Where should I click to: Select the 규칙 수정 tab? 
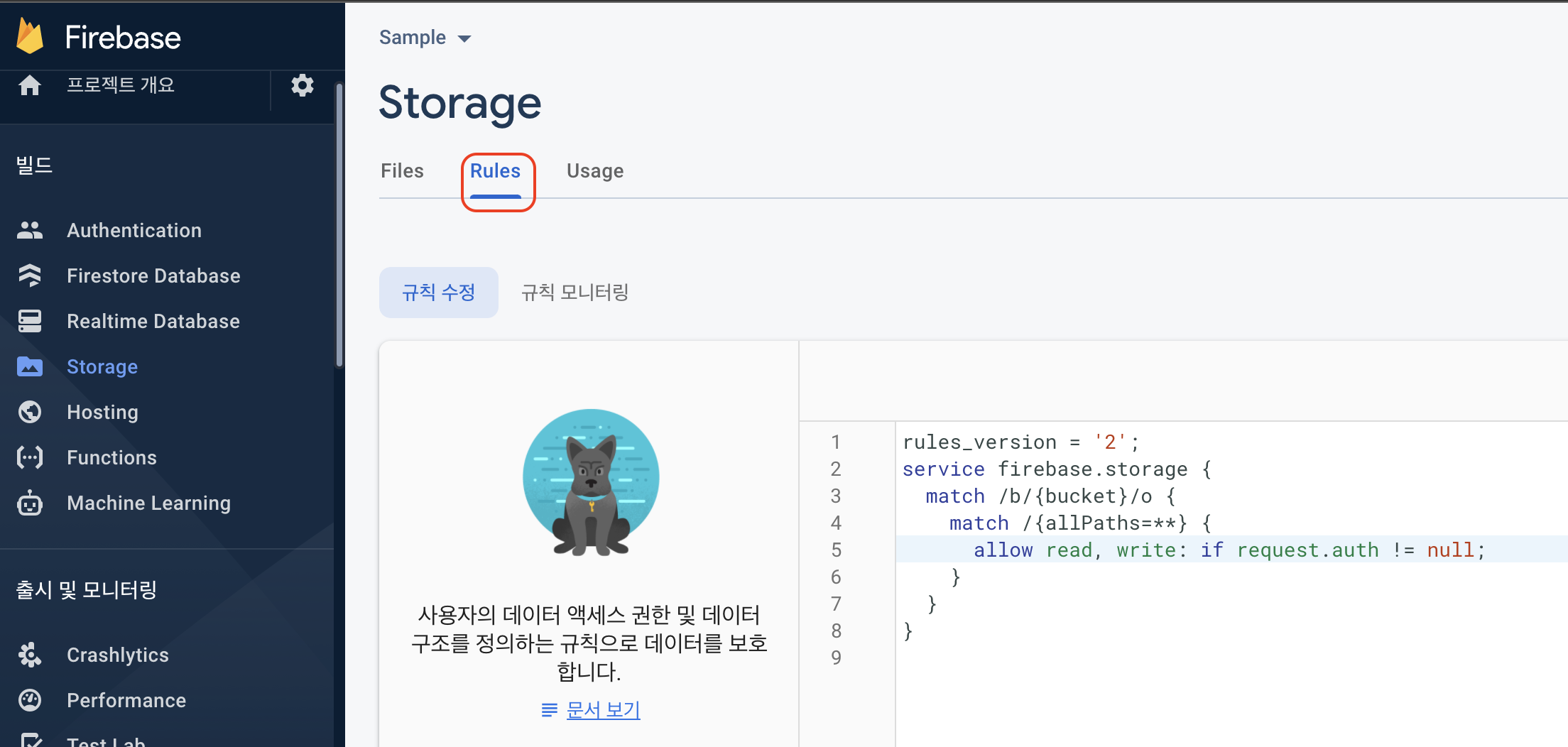[x=439, y=293]
